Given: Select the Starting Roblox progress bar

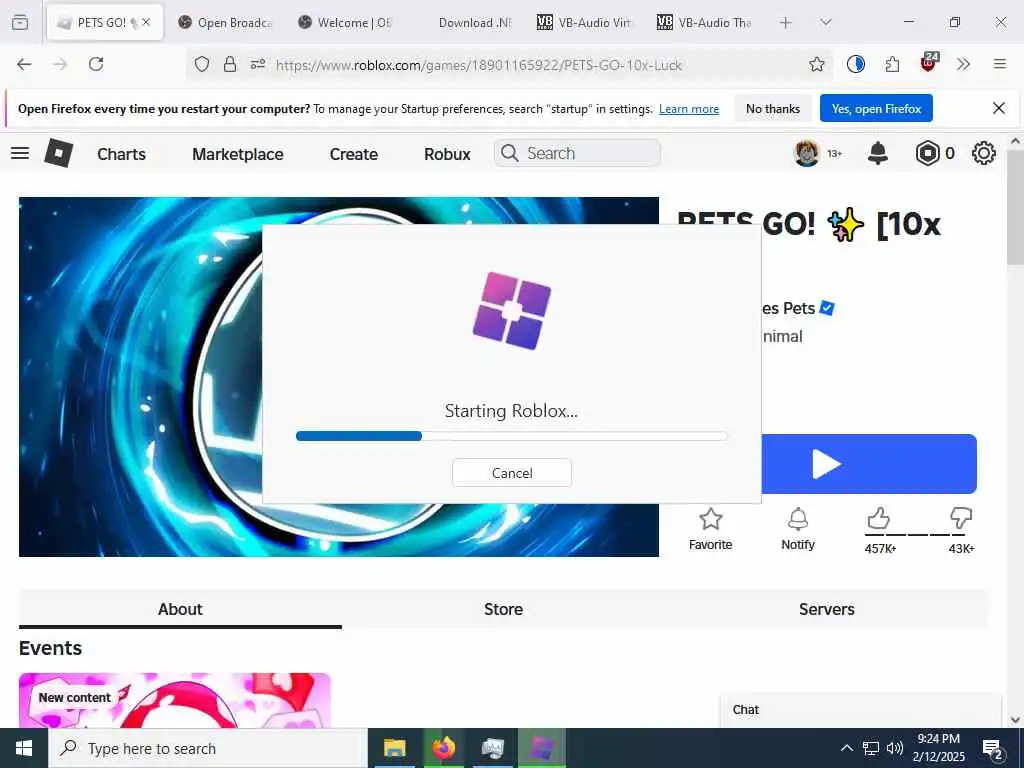Looking at the screenshot, I should tap(511, 436).
